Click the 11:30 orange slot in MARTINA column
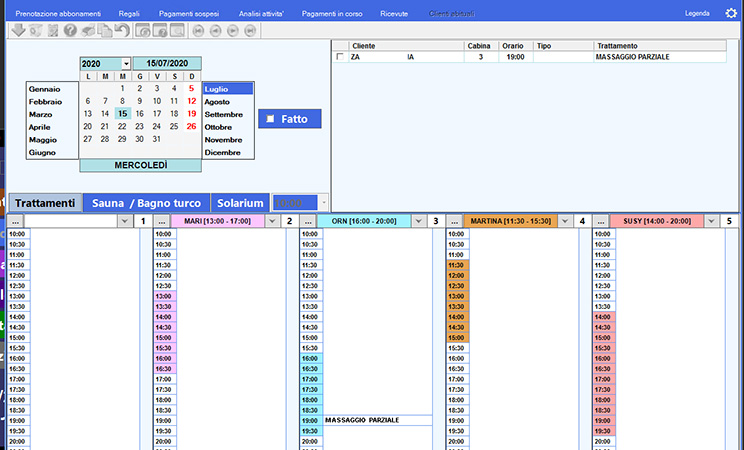The height and width of the screenshot is (450, 744). pyautogui.click(x=456, y=265)
